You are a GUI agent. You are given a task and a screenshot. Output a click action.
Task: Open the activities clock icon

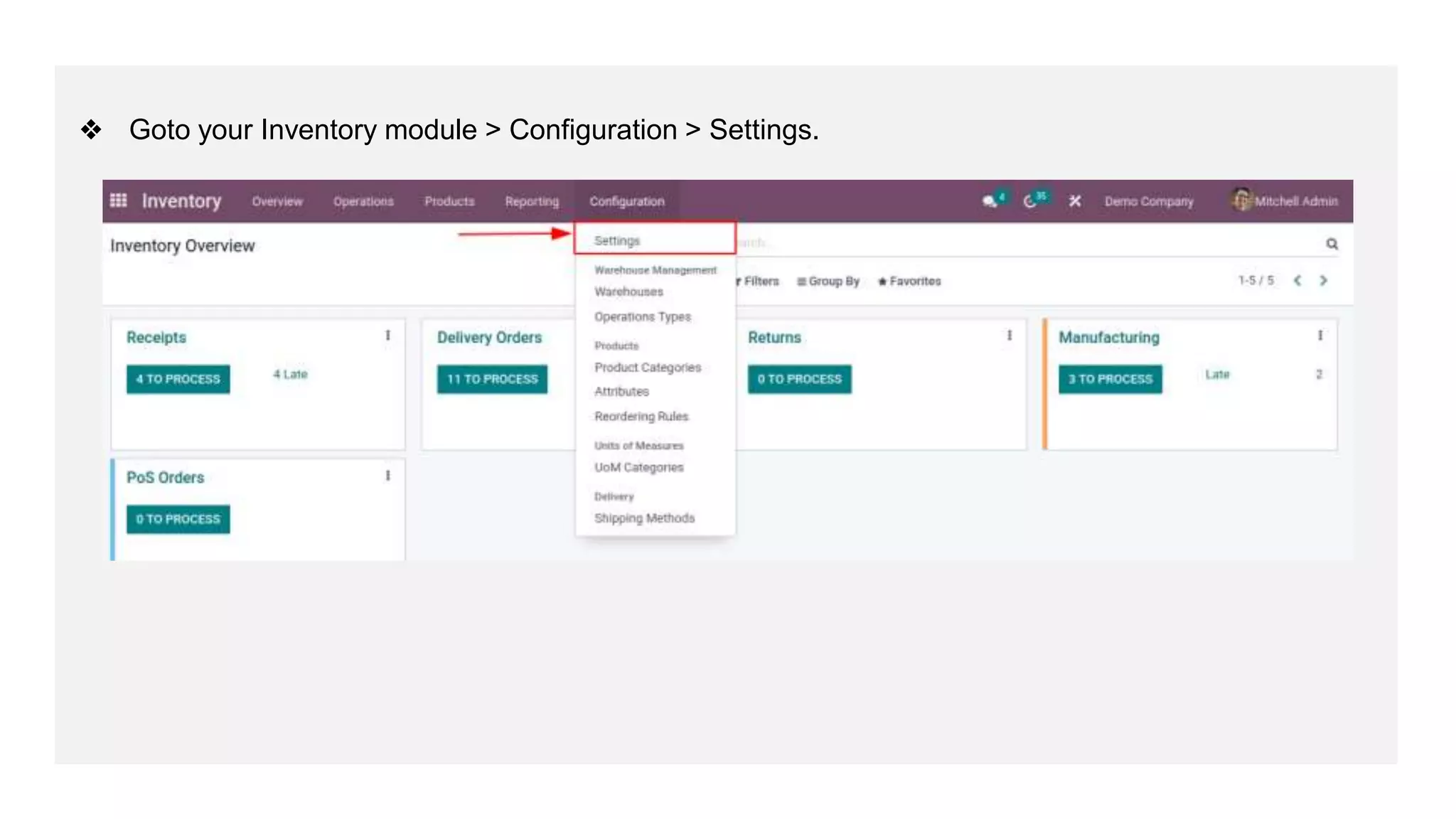tap(1029, 202)
